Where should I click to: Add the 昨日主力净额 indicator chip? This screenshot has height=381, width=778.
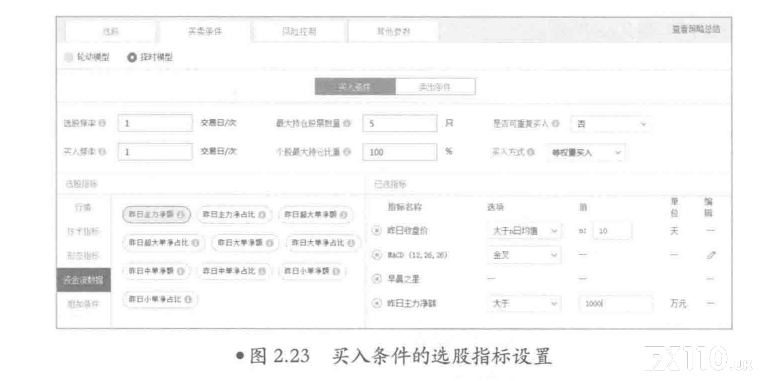point(156,214)
